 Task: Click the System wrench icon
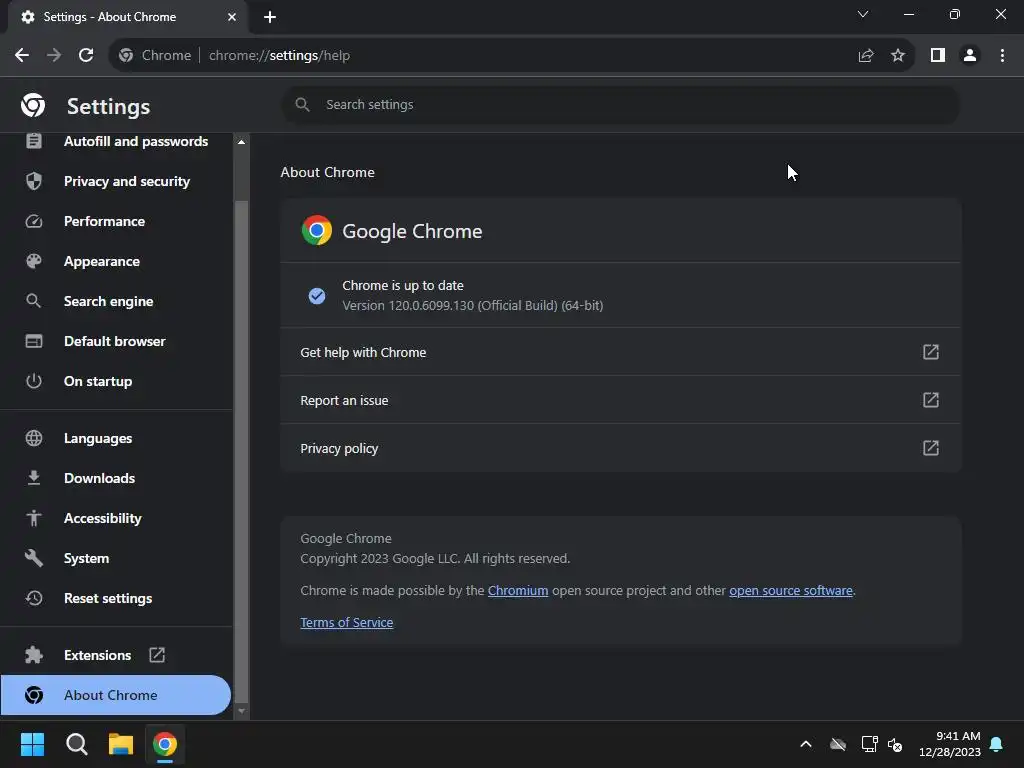(34, 558)
